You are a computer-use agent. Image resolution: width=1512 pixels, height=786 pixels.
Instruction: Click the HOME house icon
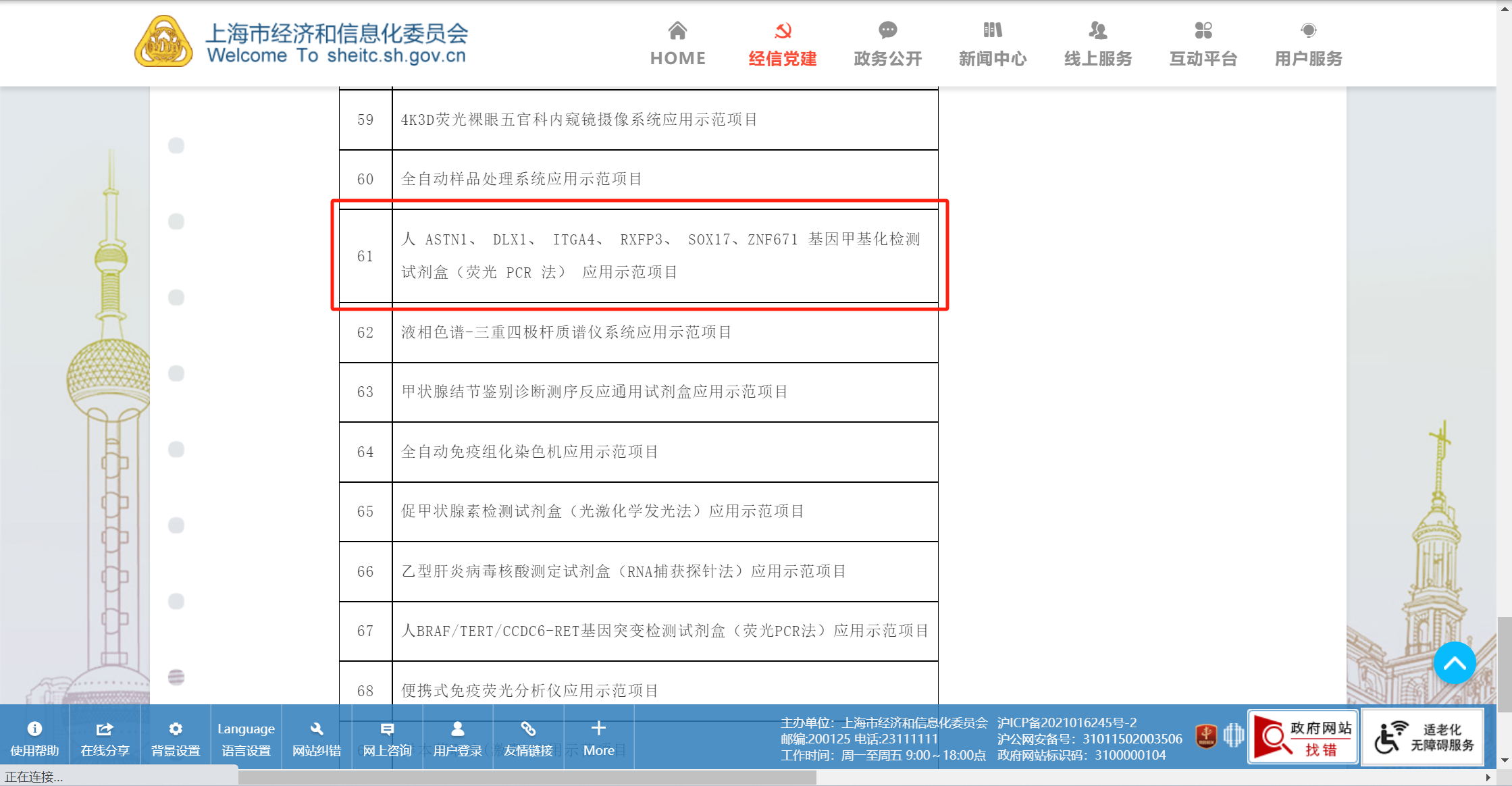677,31
